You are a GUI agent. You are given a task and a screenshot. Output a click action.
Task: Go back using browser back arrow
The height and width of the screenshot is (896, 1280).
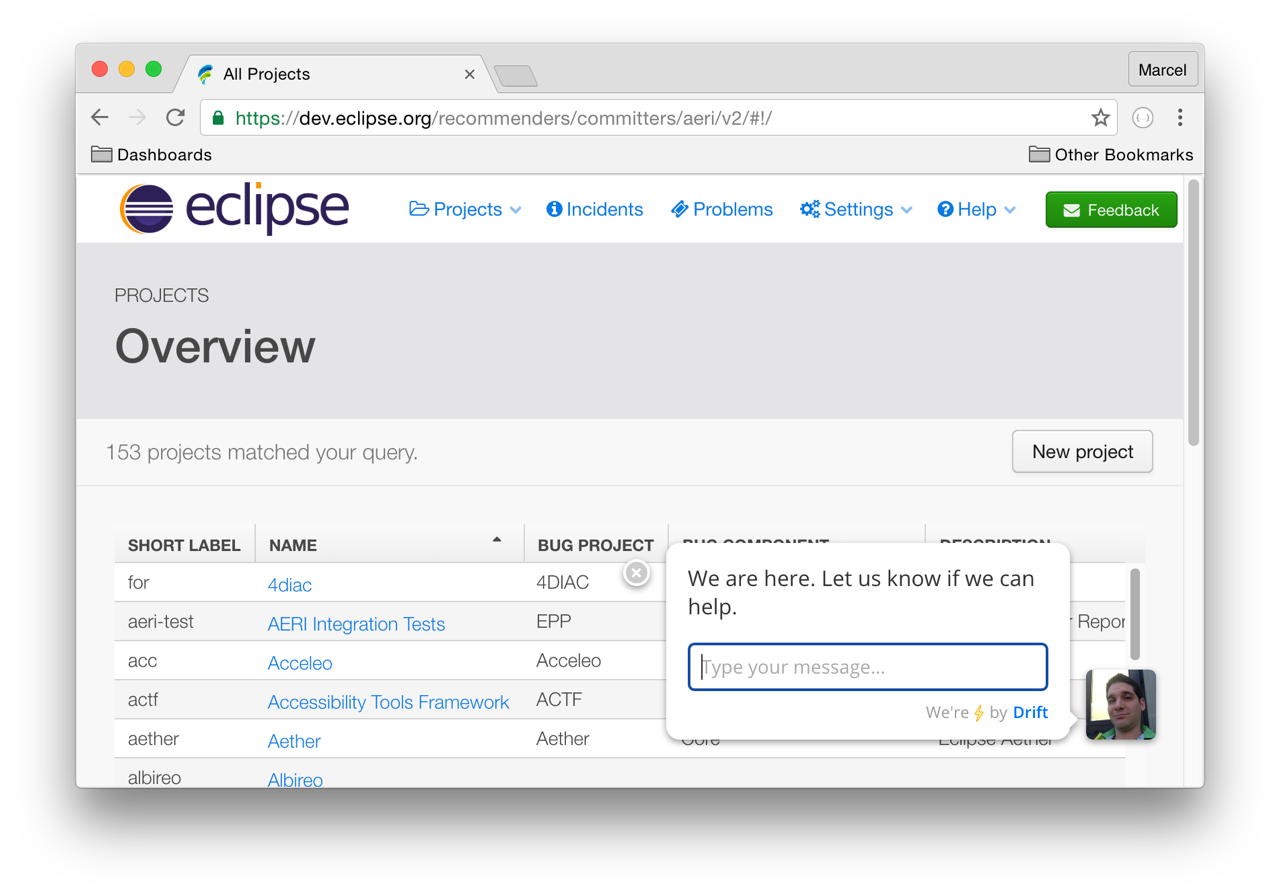[100, 118]
